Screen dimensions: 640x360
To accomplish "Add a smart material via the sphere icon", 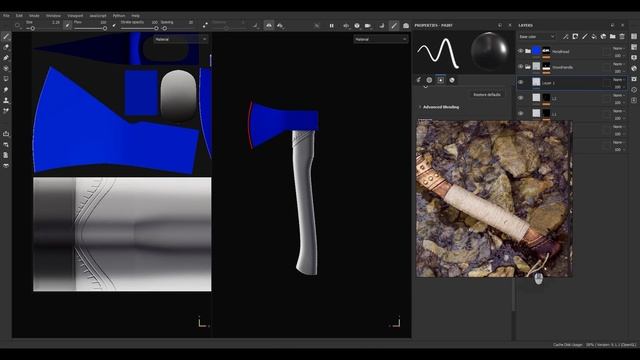I will pos(603,37).
